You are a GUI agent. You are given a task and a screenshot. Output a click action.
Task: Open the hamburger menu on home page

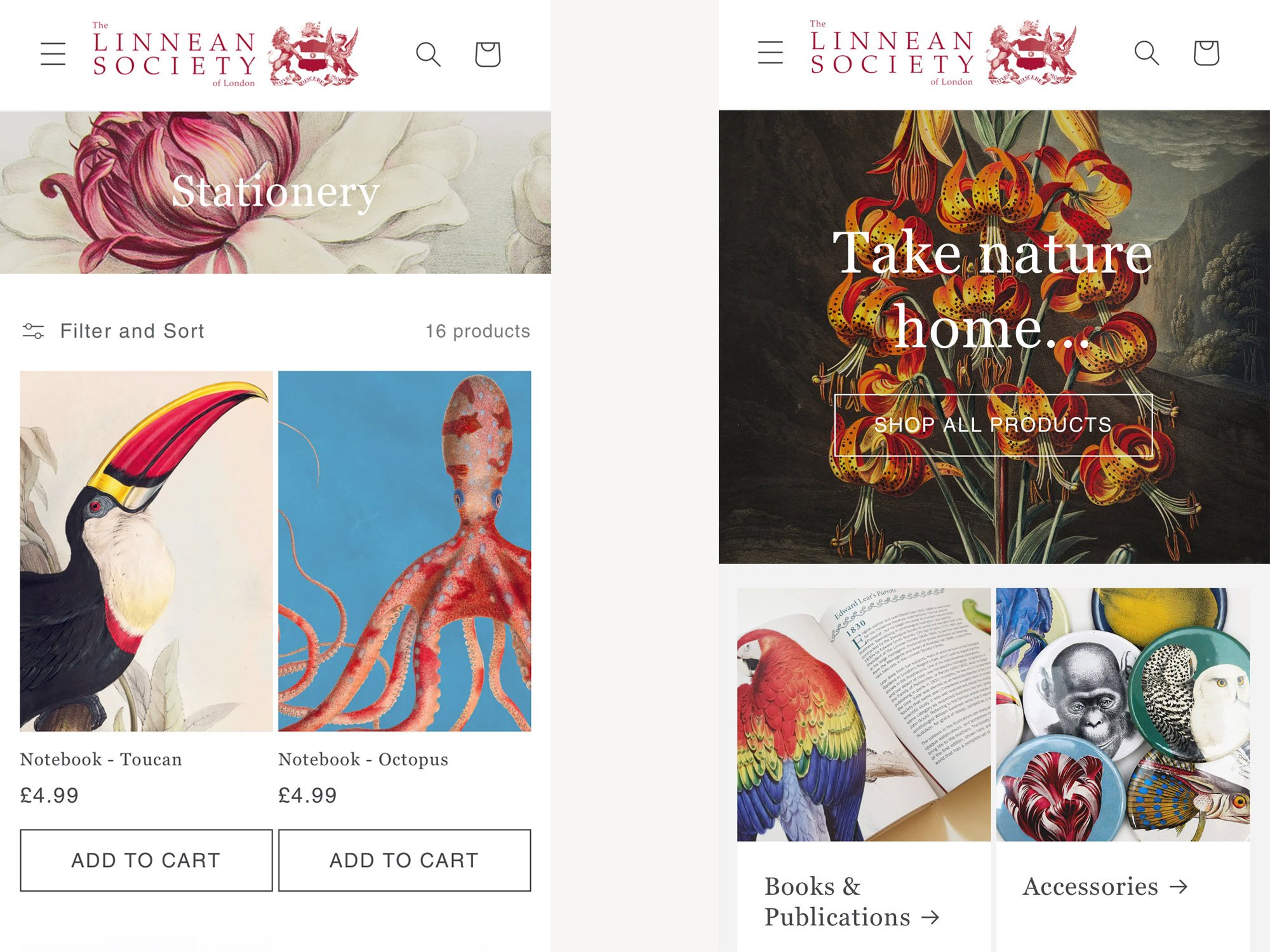click(770, 52)
